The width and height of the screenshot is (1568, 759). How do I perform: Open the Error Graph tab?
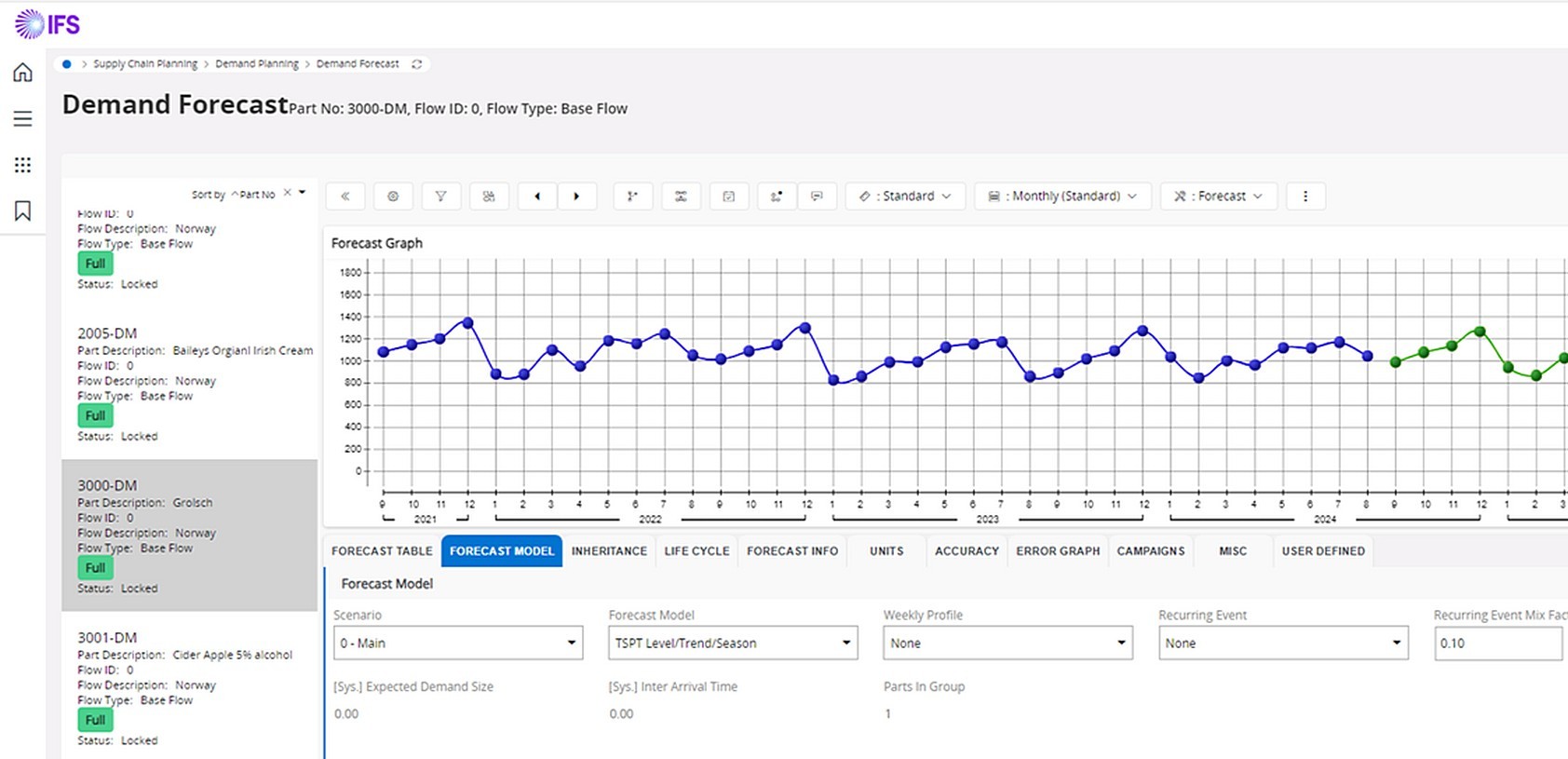[1058, 551]
